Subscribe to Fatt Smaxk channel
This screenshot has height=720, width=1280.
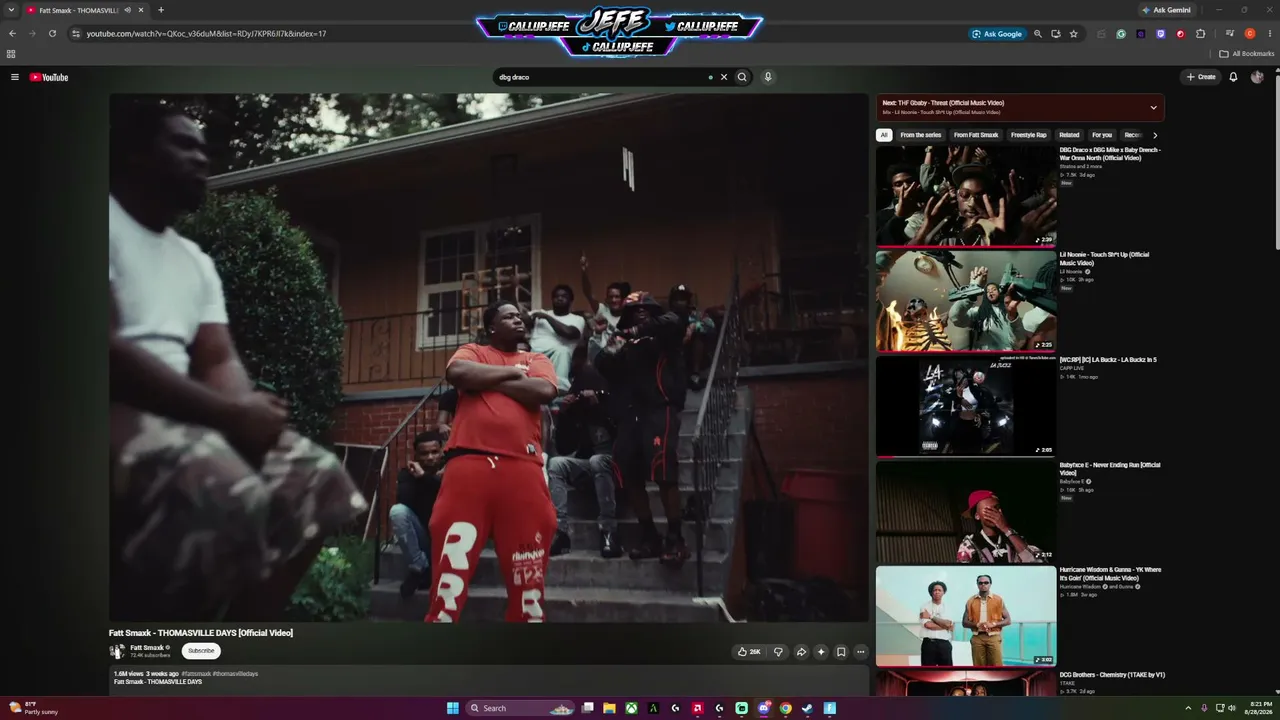pos(201,651)
